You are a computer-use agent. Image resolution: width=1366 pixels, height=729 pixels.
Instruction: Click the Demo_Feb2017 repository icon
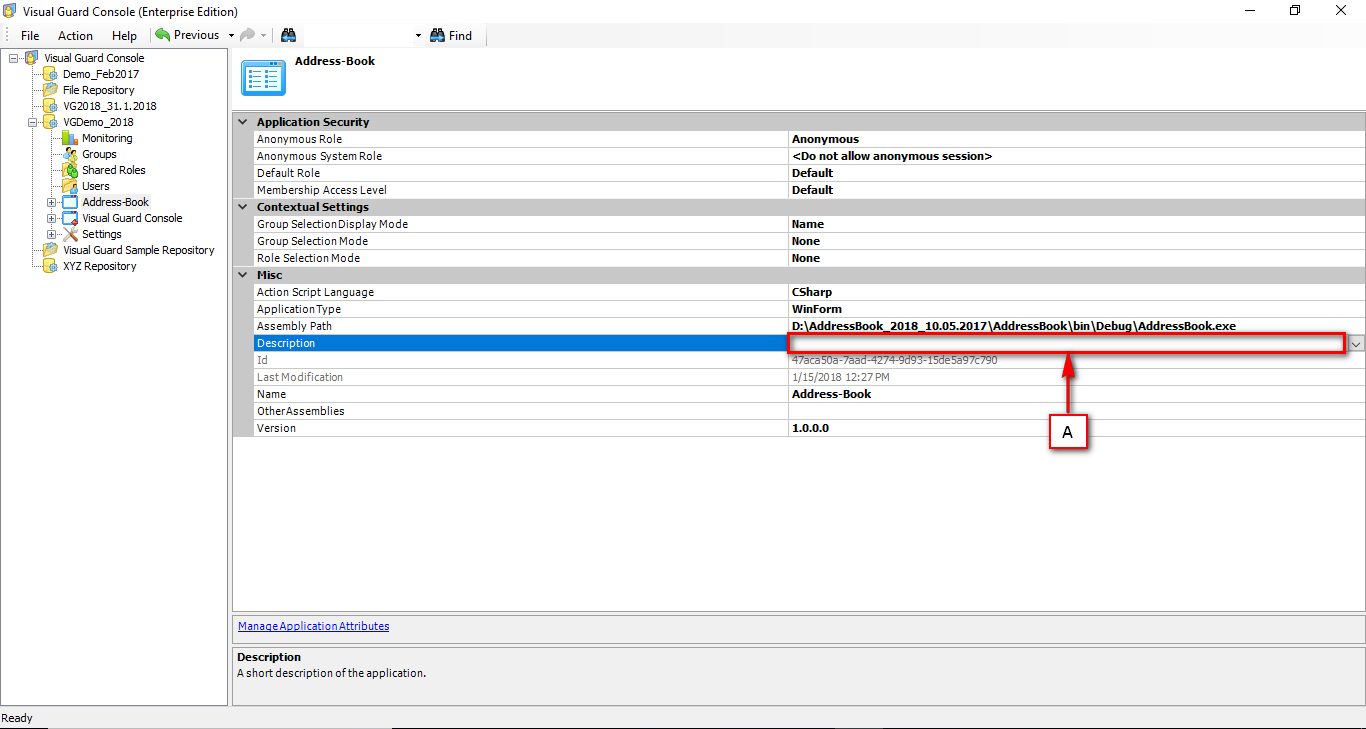point(51,74)
